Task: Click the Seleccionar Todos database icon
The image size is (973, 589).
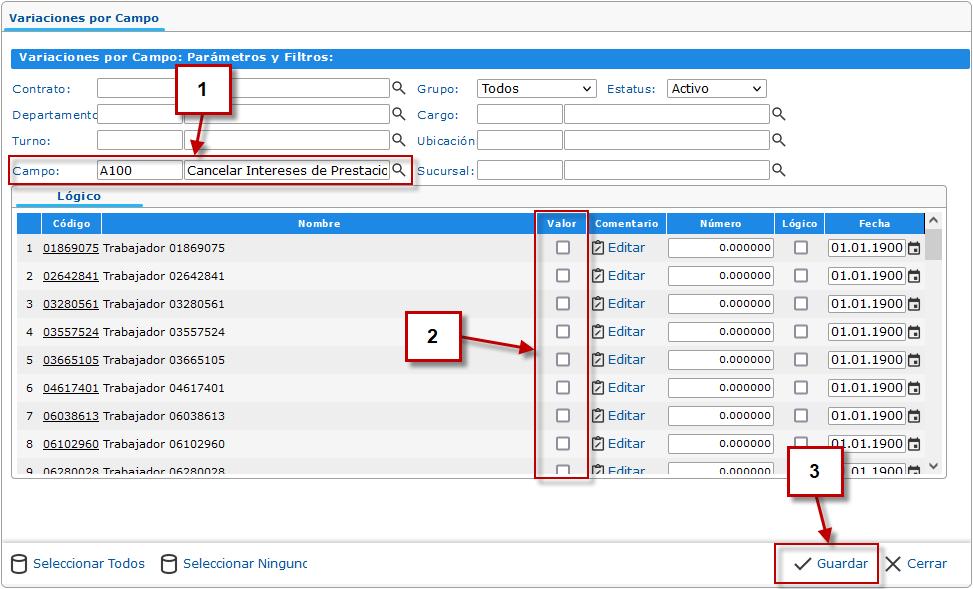Action: tap(19, 564)
